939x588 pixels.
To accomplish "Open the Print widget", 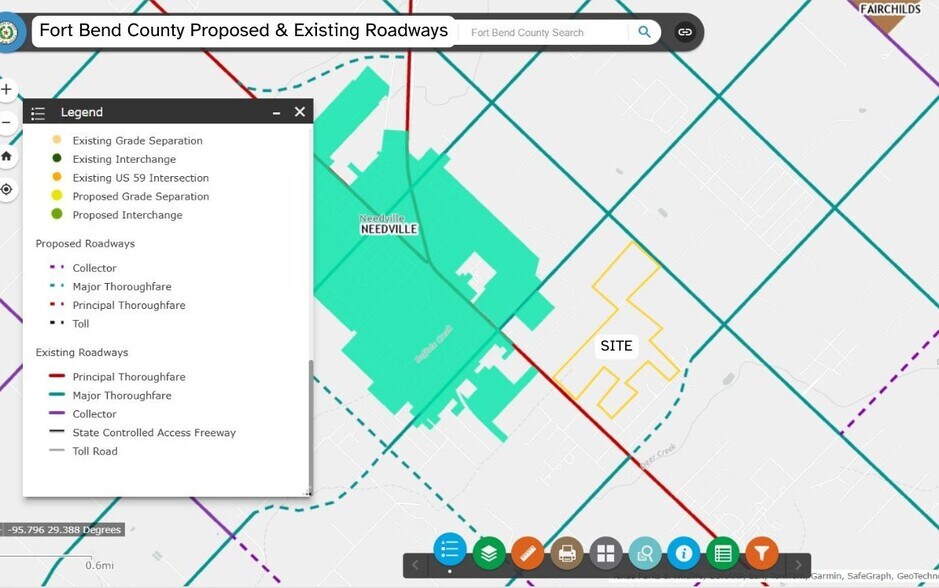I will 567,553.
